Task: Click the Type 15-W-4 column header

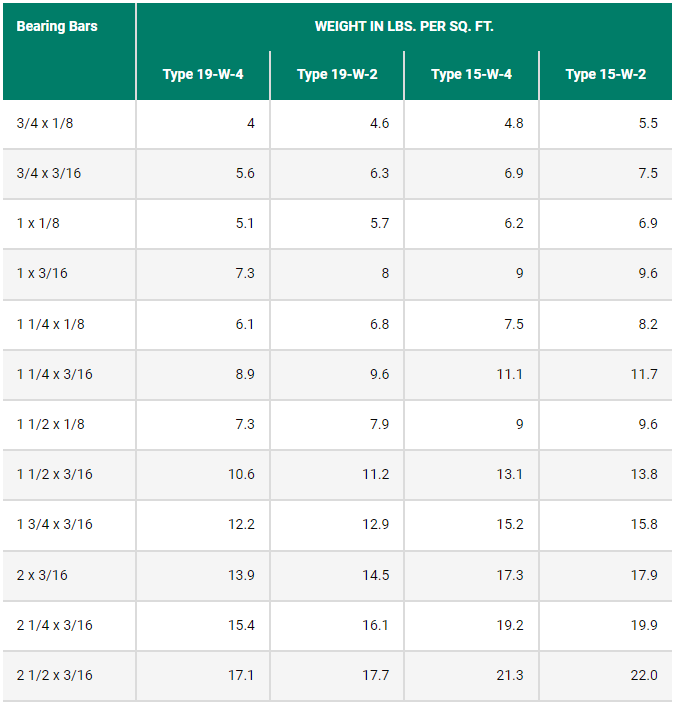Action: click(x=472, y=75)
